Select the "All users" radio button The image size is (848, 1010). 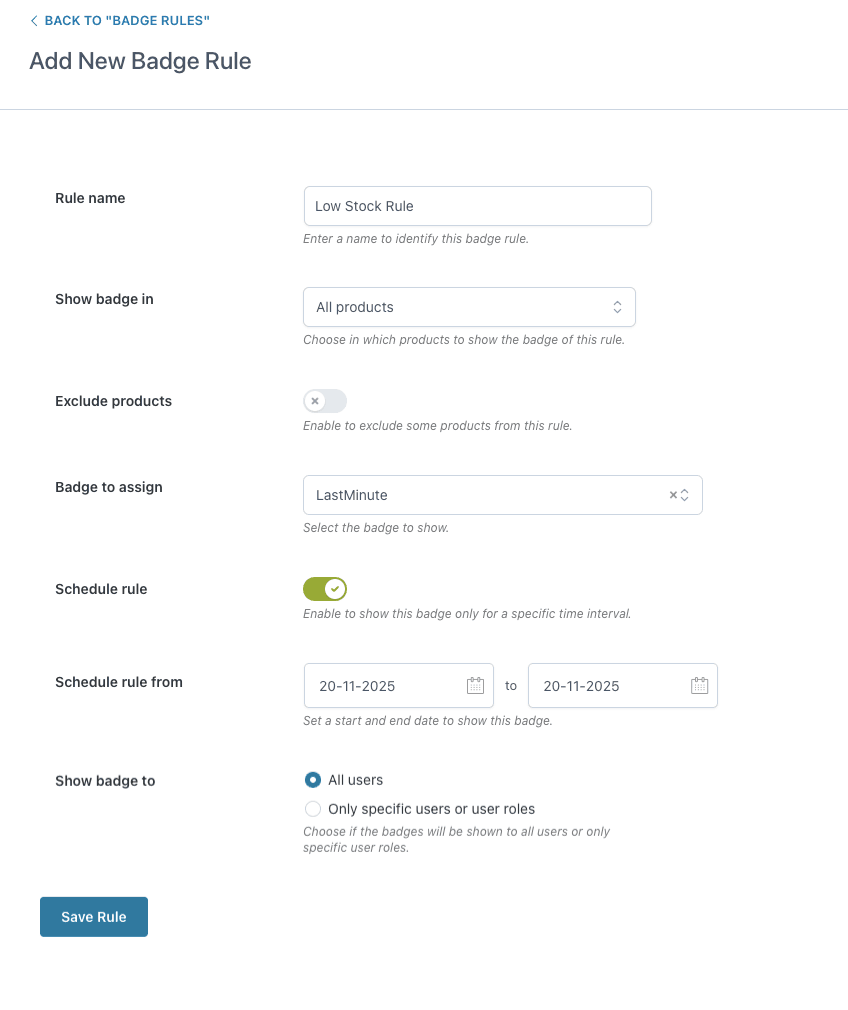(x=313, y=780)
